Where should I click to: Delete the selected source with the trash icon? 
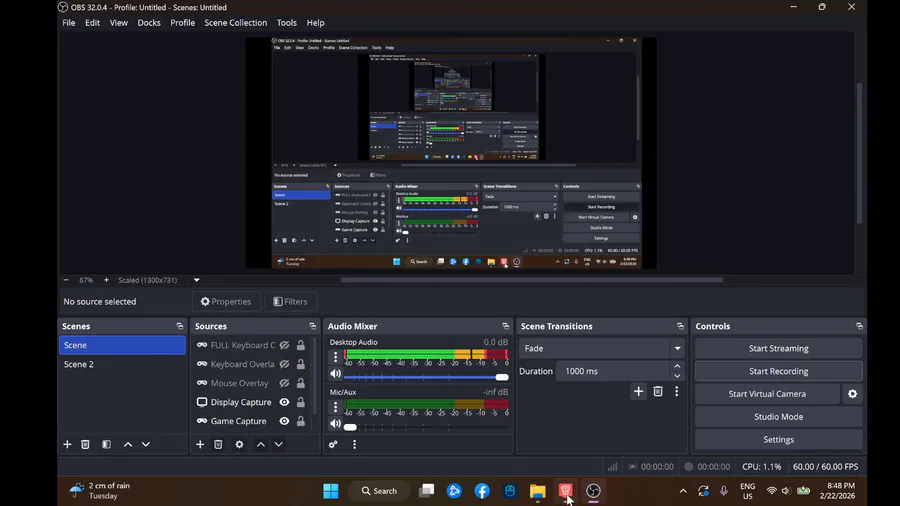point(218,445)
